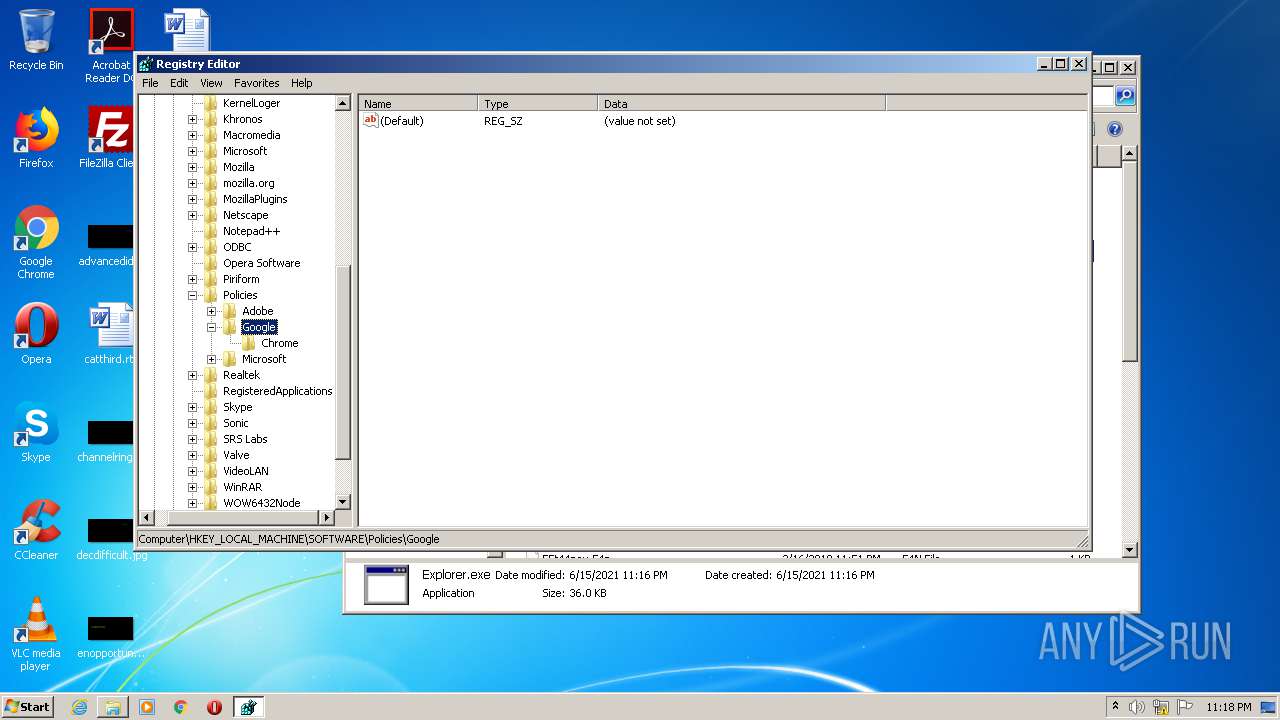Select the Skype registry key folder icon

(211, 407)
